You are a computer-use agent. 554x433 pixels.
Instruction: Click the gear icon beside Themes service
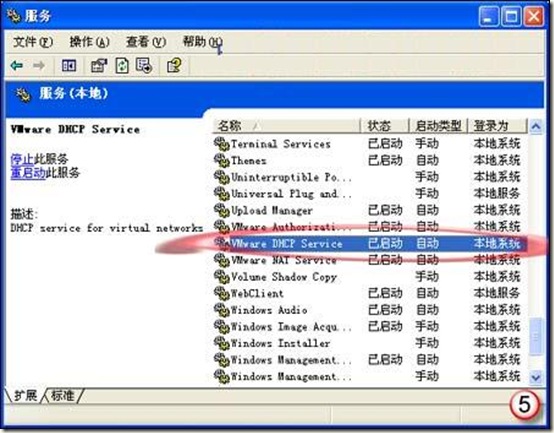click(x=222, y=160)
